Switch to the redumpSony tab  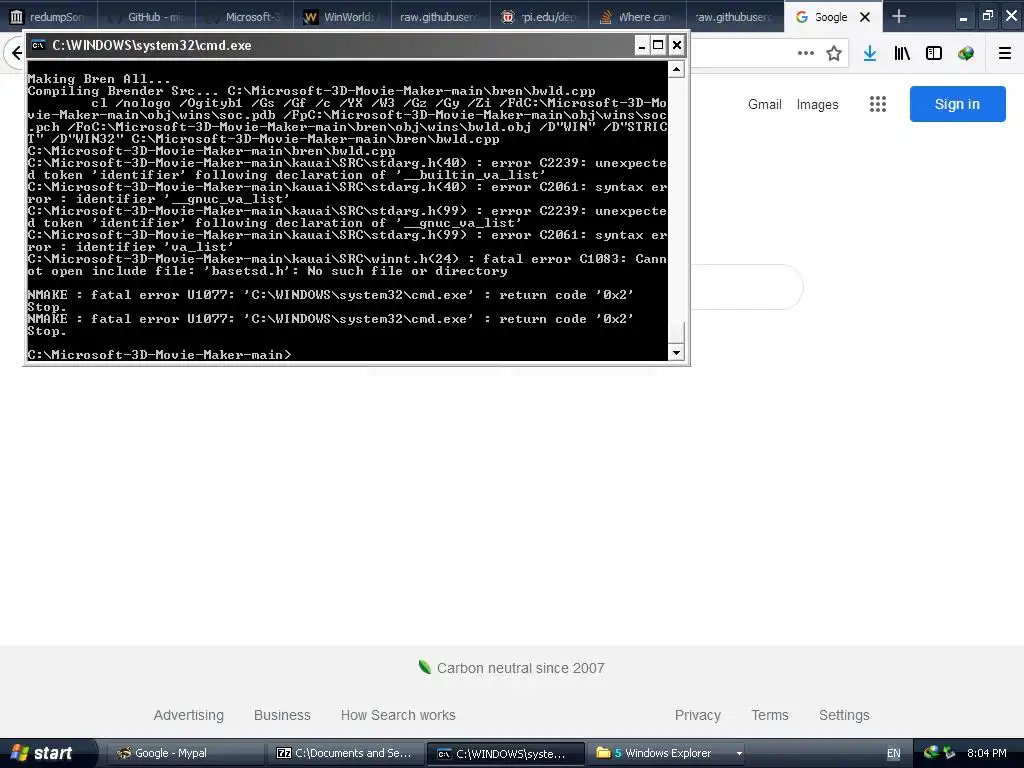(48, 17)
